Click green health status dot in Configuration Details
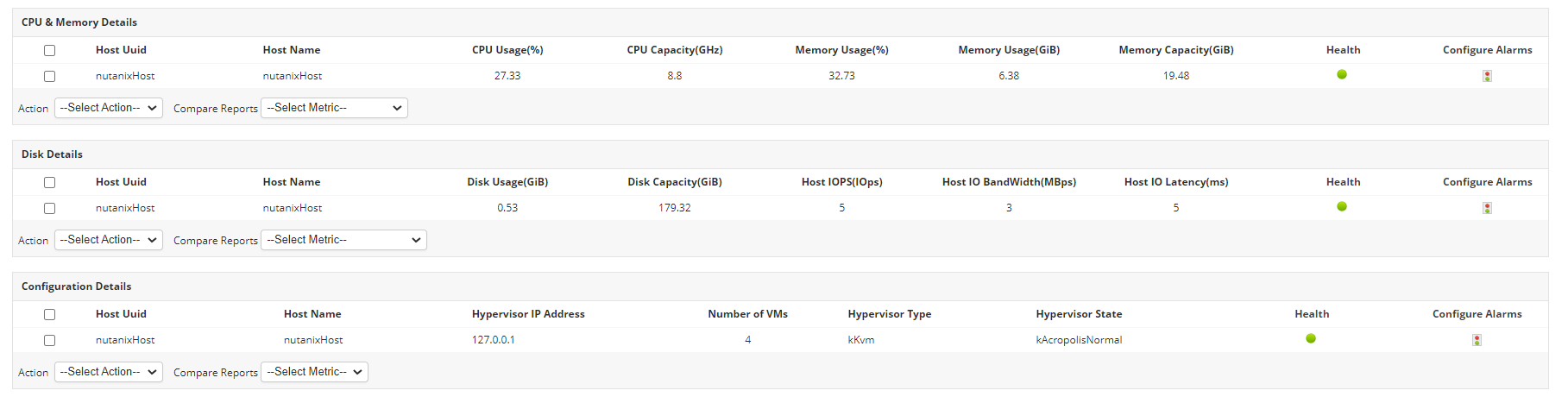This screenshot has height=403, width=1568. point(1311,339)
